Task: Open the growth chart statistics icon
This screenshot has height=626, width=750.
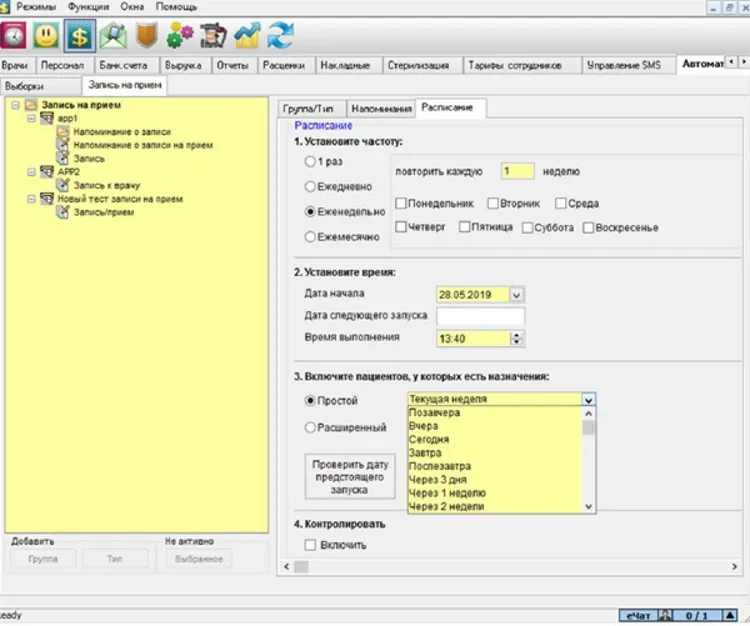Action: (x=247, y=35)
